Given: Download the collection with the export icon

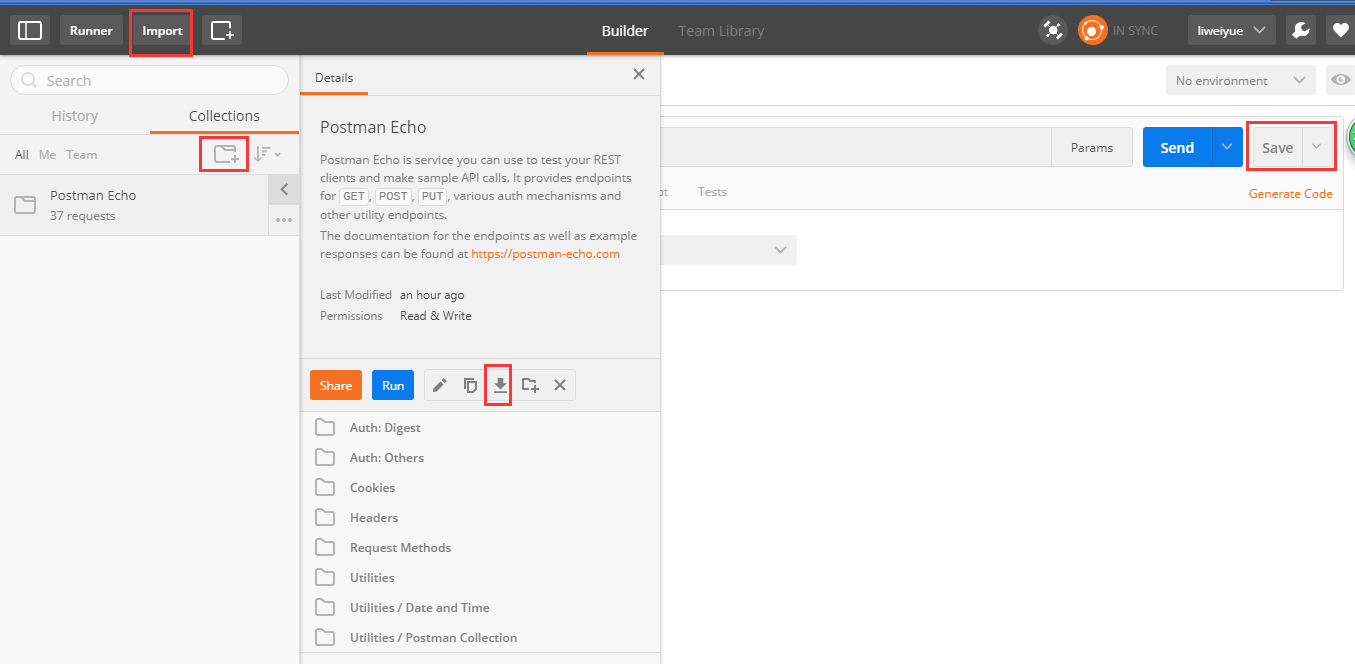Looking at the screenshot, I should pyautogui.click(x=500, y=385).
